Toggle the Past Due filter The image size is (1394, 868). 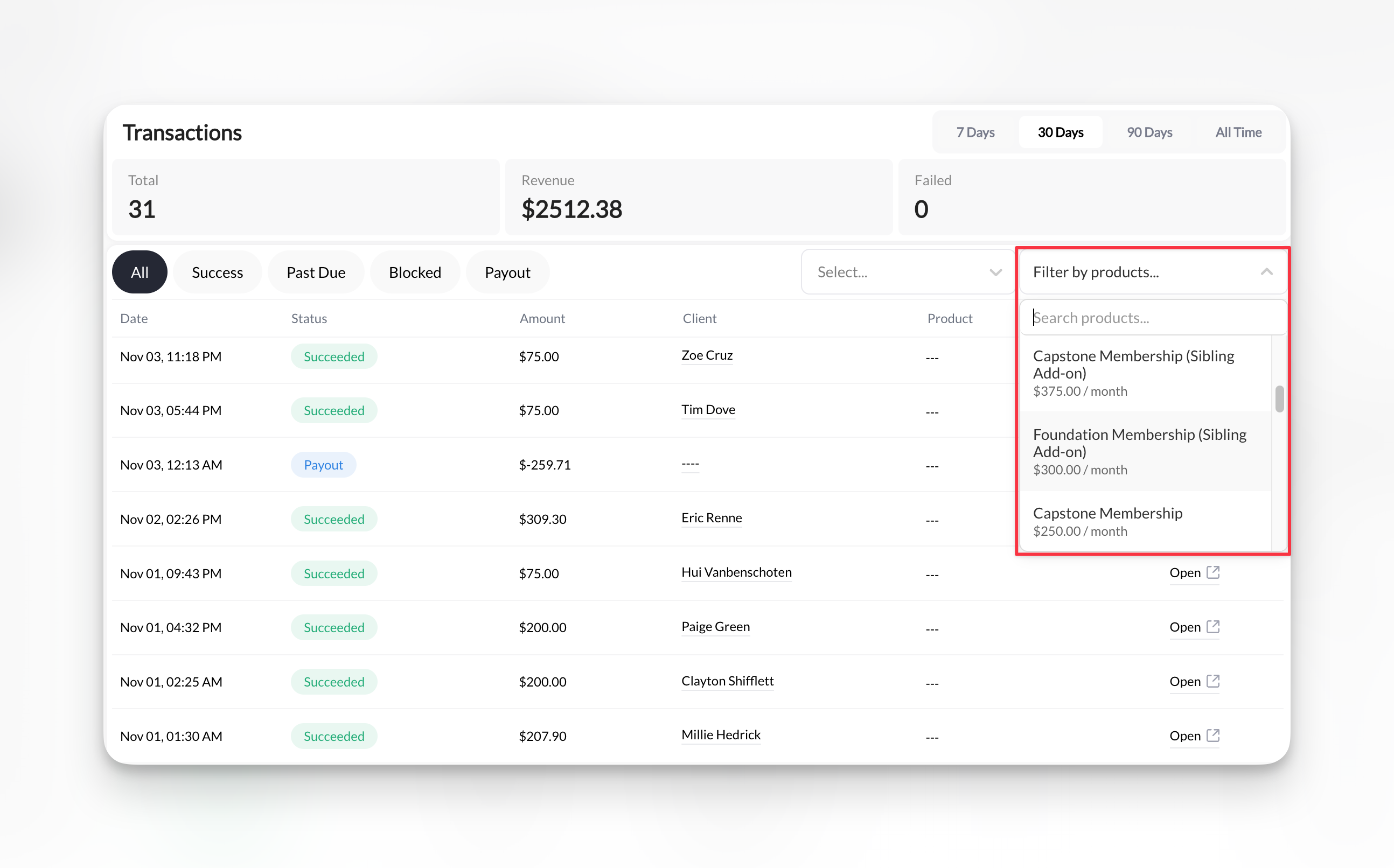(x=316, y=271)
